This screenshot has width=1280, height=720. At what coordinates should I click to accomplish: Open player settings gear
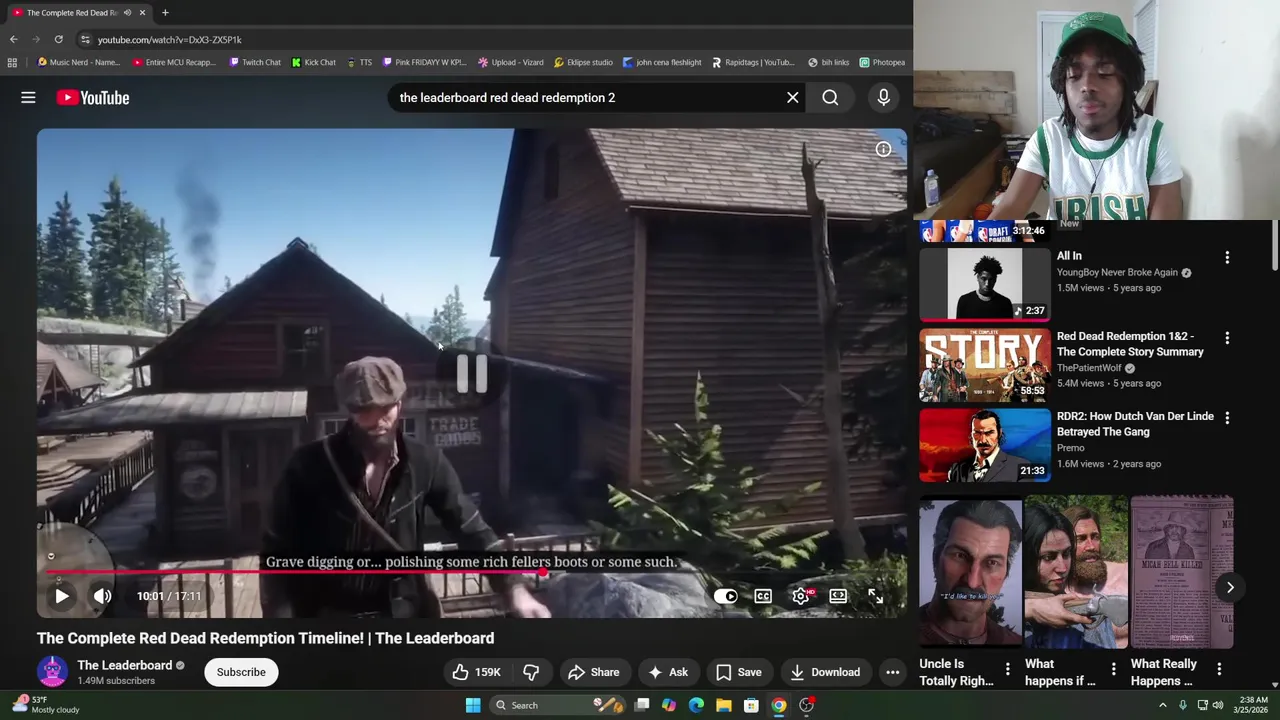point(801,596)
